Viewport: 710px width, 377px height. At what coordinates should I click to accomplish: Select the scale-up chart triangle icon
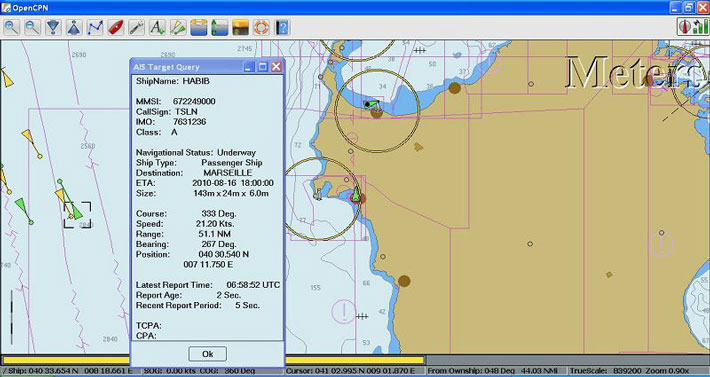click(74, 28)
